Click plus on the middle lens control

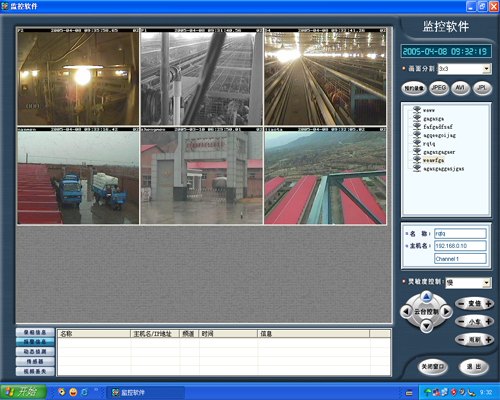tap(488, 322)
